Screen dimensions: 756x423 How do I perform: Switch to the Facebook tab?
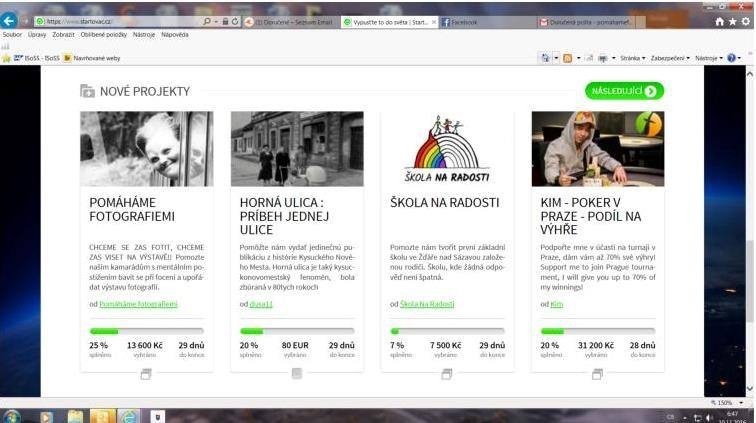tap(487, 22)
